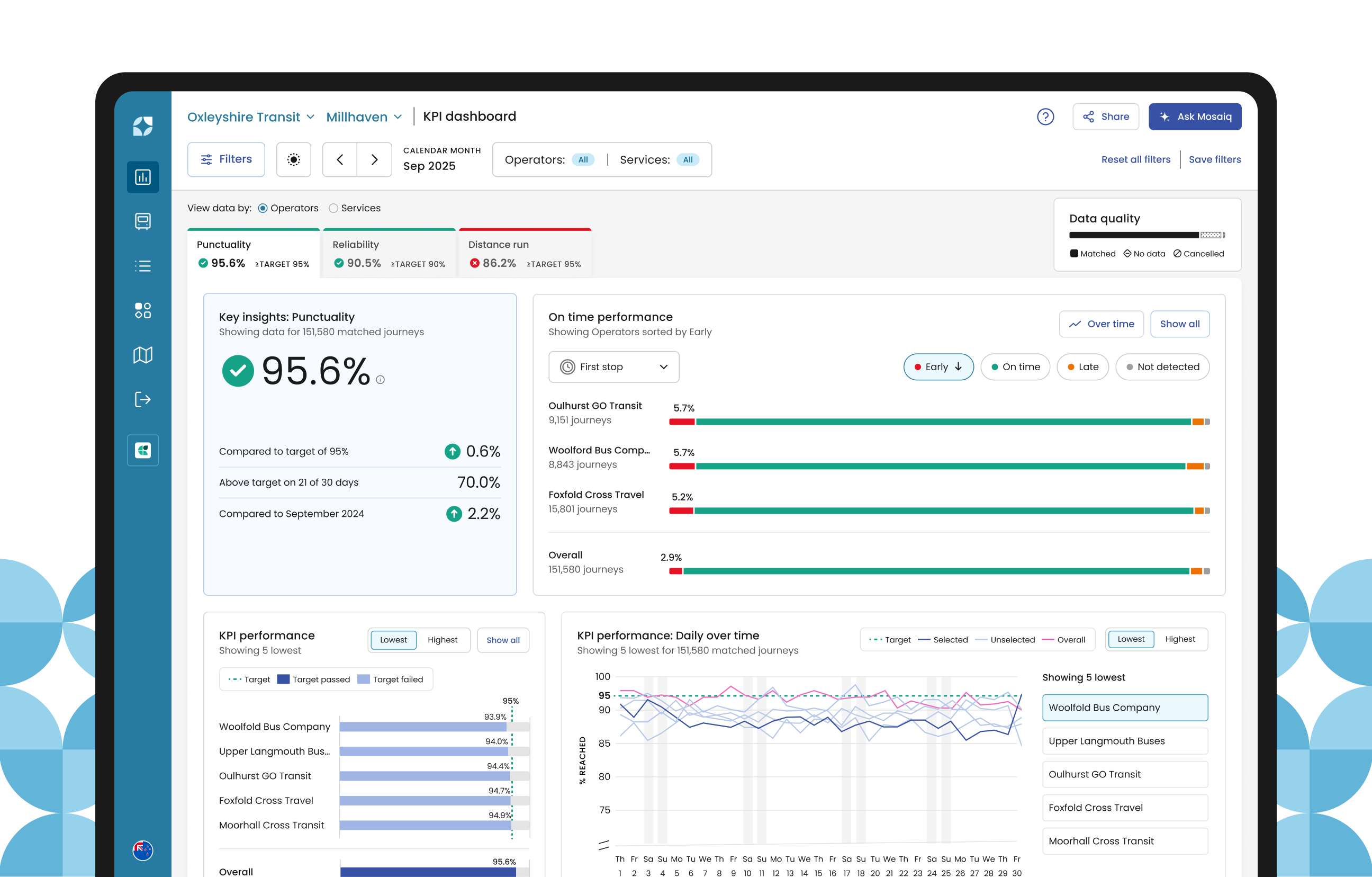
Task: Select Lowest in Daily over time panel
Action: click(x=1131, y=639)
